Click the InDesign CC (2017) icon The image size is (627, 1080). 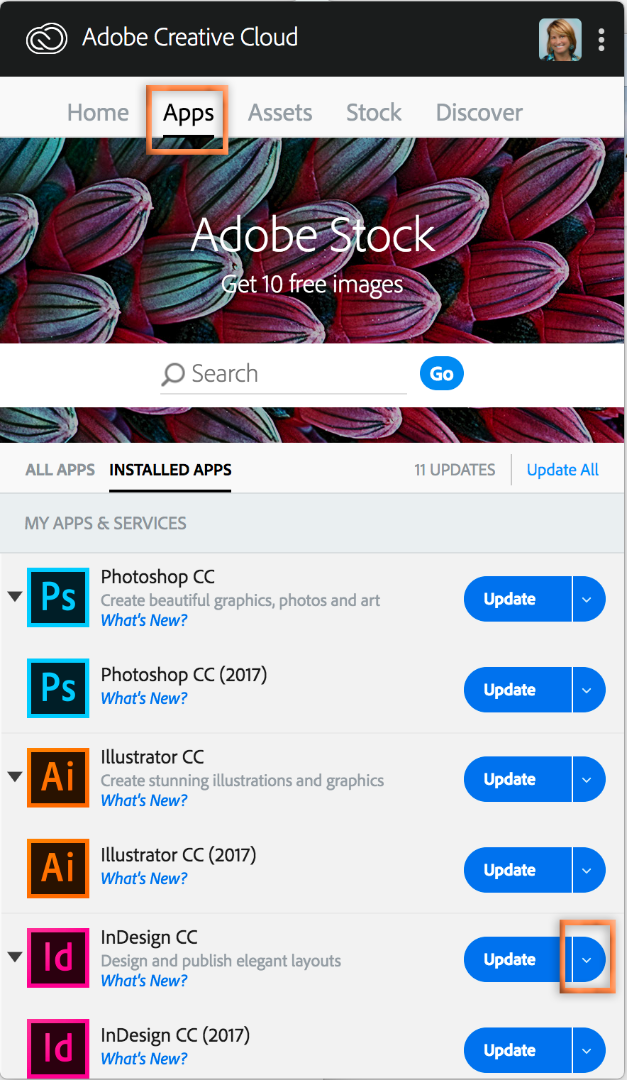click(x=58, y=1048)
